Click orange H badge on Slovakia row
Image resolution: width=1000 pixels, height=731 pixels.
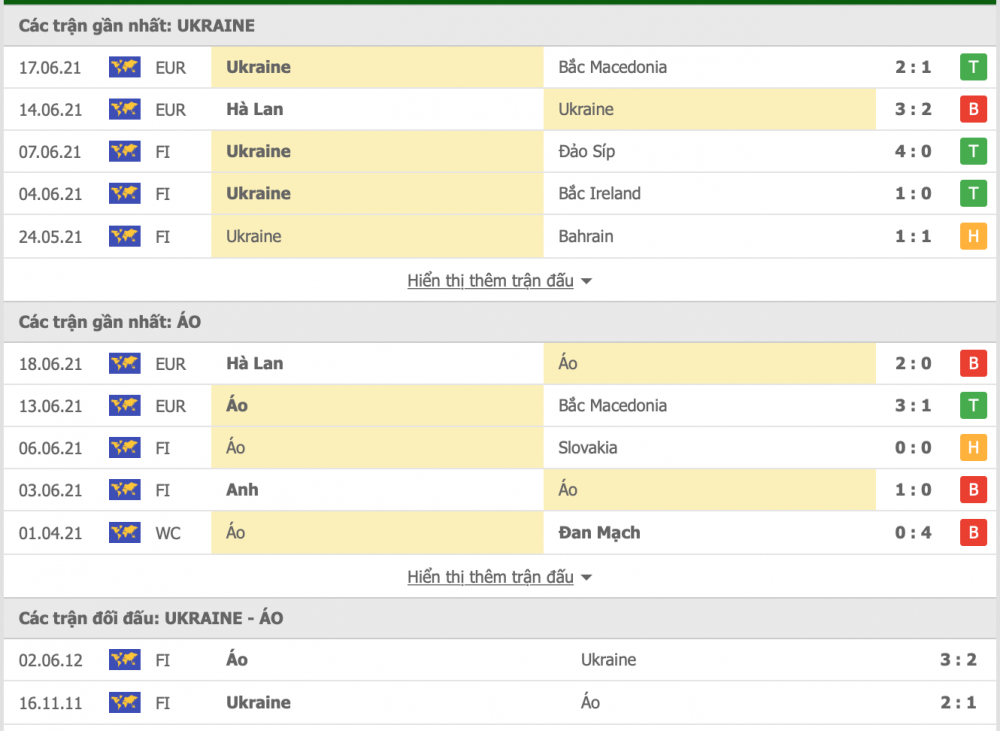pyautogui.click(x=972, y=448)
